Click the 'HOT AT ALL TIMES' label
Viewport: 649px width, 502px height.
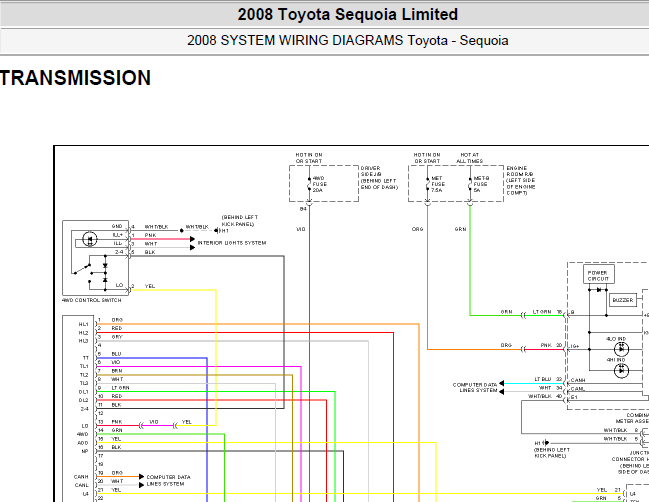point(469,158)
